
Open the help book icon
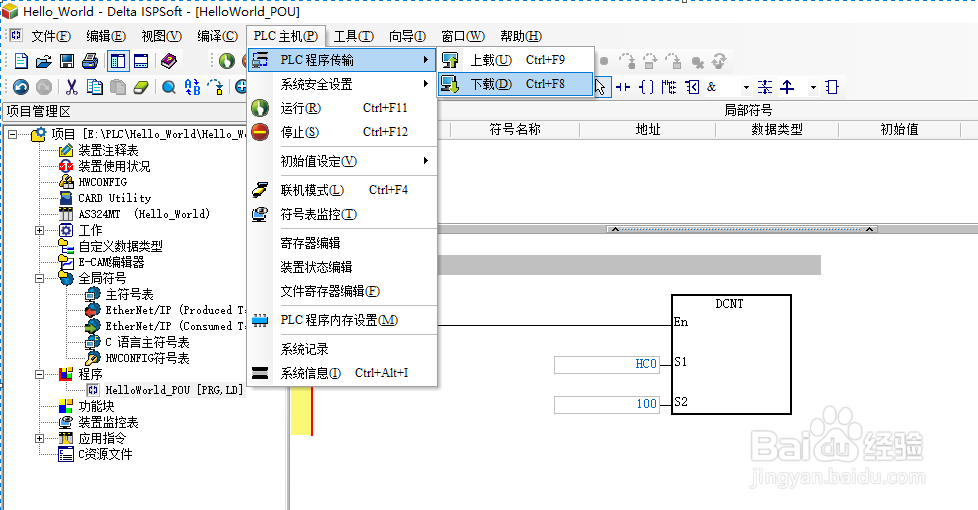coord(168,60)
